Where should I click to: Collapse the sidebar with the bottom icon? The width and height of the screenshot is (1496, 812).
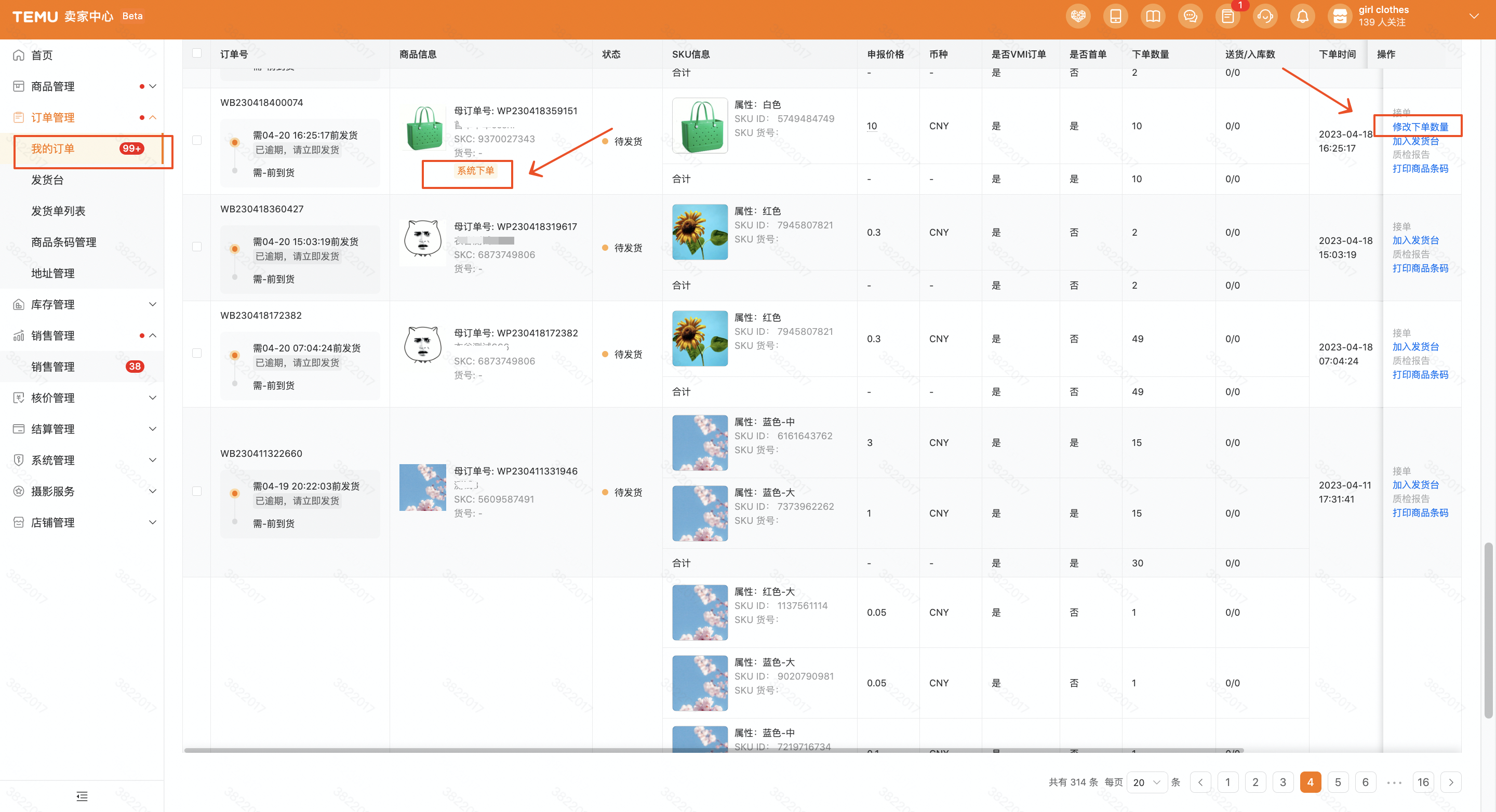click(82, 796)
